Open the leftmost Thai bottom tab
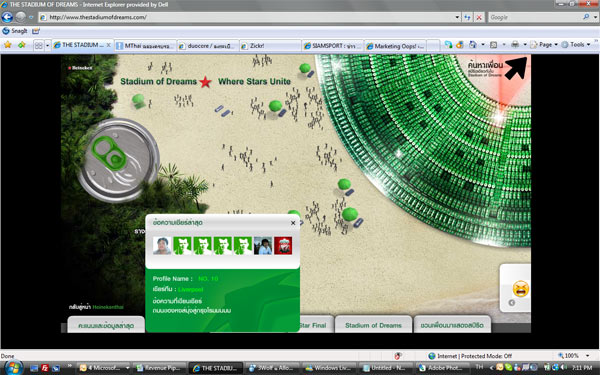This screenshot has height=375, width=600. point(106,325)
